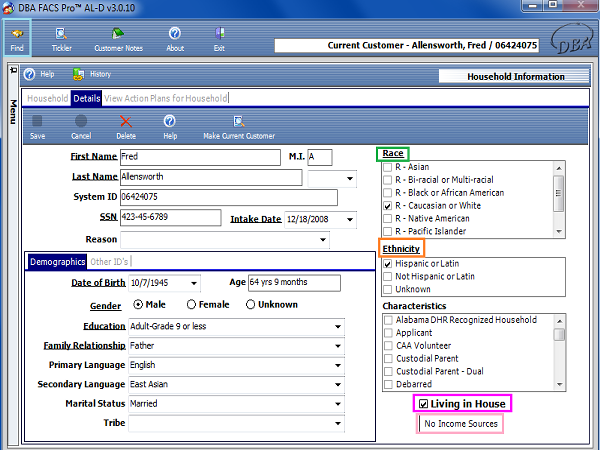Check Not Hispanic or Latin
Image resolution: width=600 pixels, height=450 pixels.
tap(388, 276)
